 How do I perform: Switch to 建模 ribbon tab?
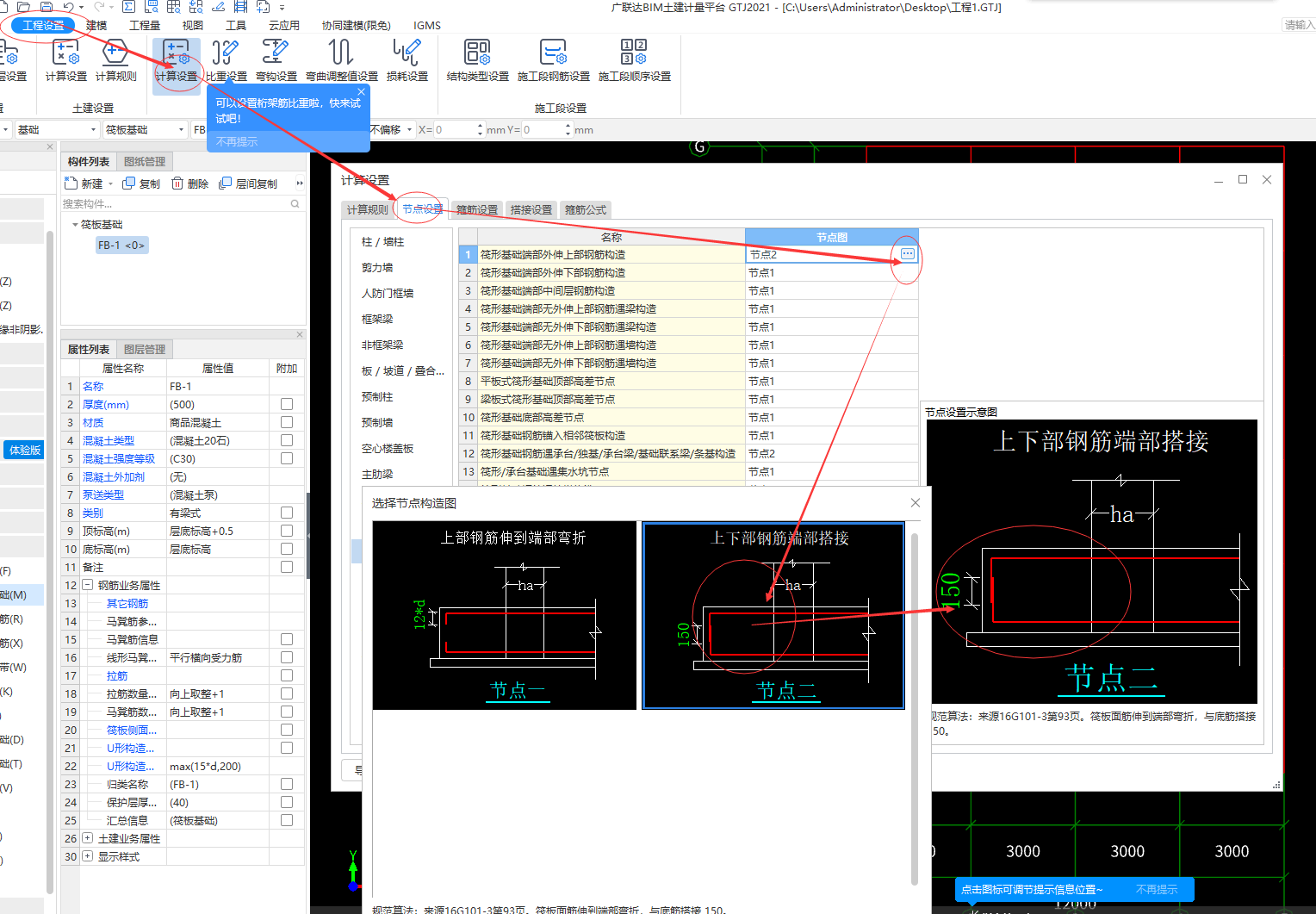point(96,25)
